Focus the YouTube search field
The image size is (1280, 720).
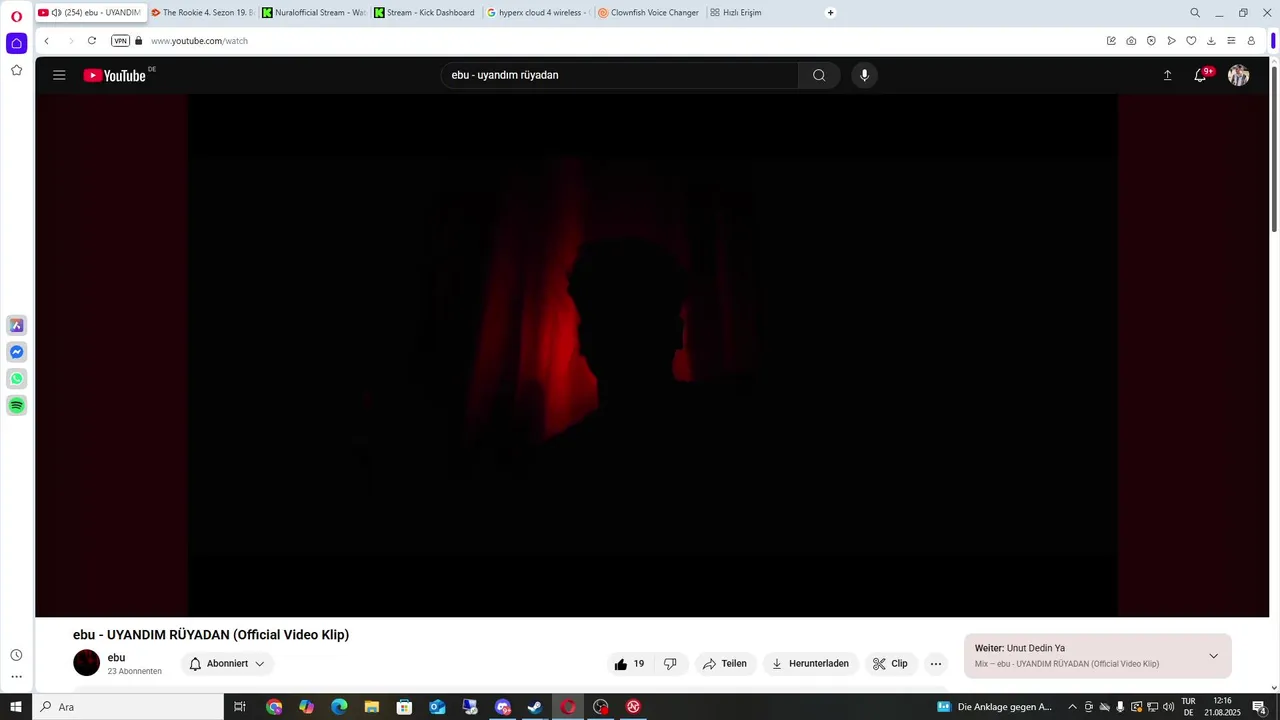[x=620, y=75]
